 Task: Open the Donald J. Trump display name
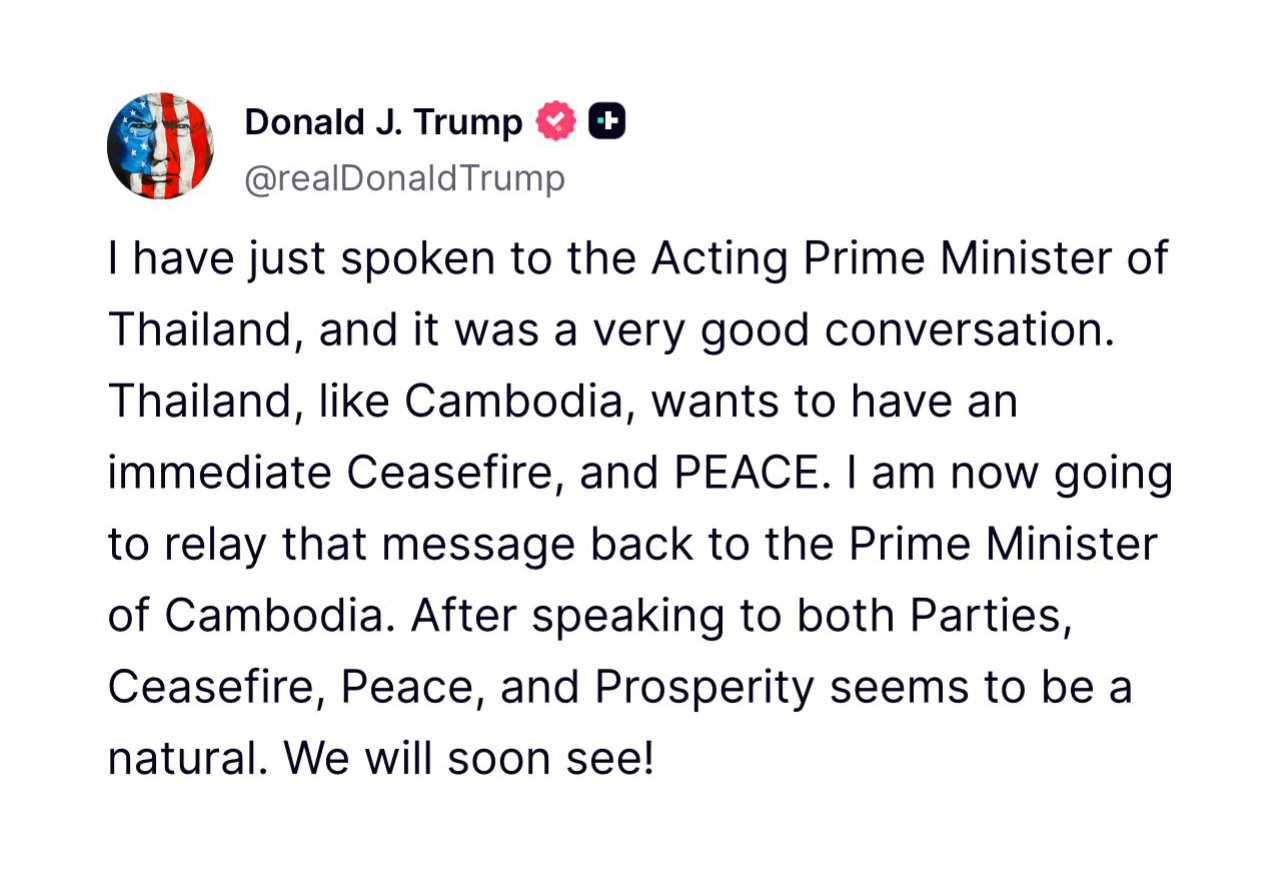tap(383, 122)
